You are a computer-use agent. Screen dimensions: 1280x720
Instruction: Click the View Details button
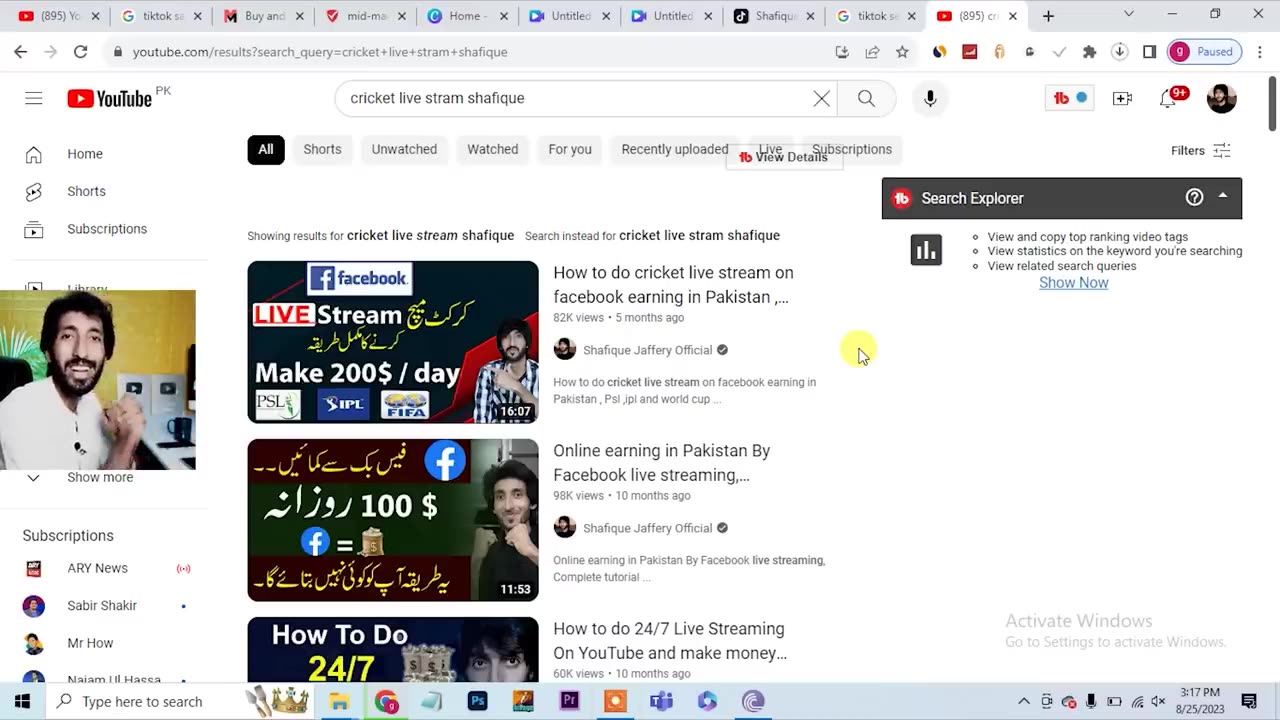click(784, 157)
